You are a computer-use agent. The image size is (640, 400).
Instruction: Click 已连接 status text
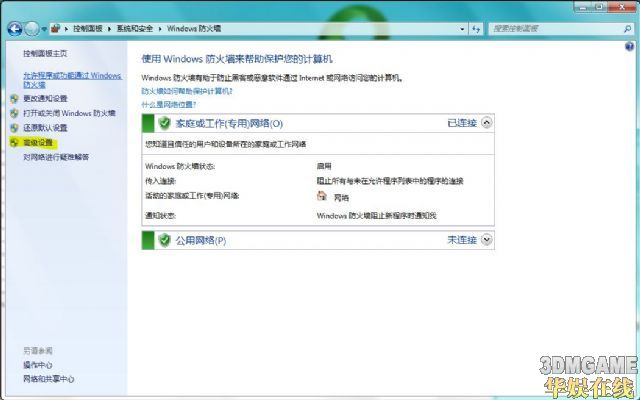click(x=462, y=123)
